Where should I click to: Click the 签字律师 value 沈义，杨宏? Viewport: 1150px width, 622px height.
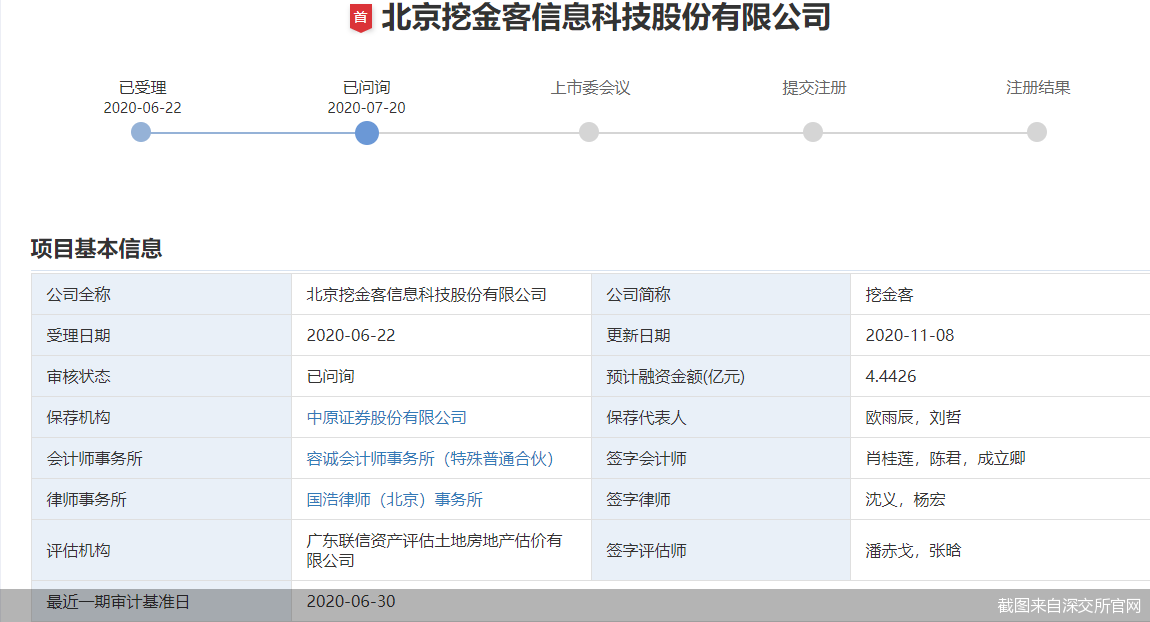pyautogui.click(x=905, y=500)
